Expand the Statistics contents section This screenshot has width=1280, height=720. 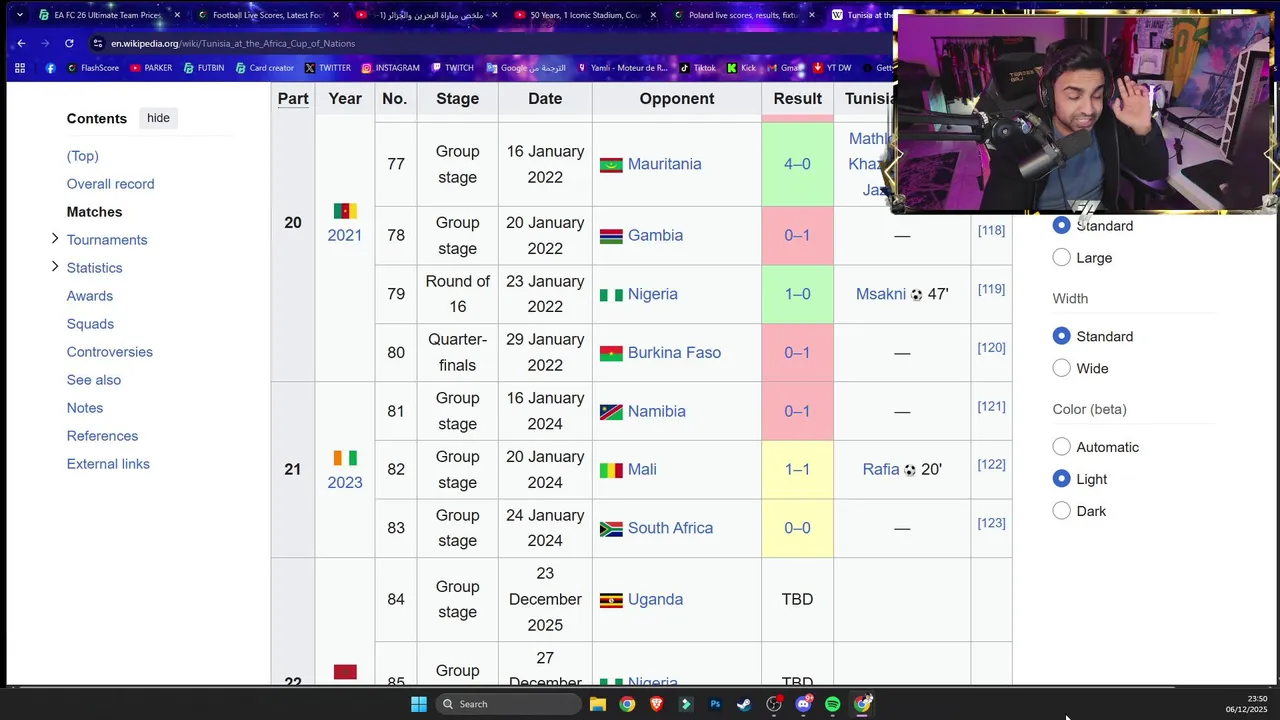tap(55, 267)
